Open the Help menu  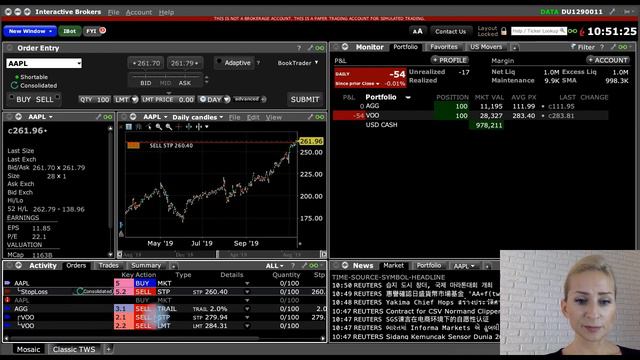pyautogui.click(x=166, y=12)
